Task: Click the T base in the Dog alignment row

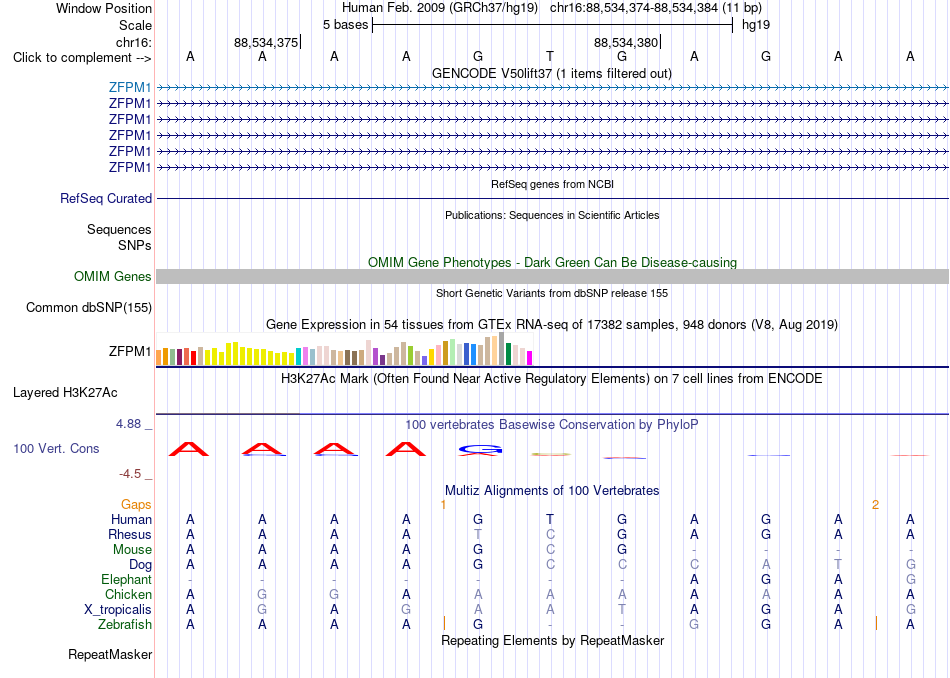Action: click(838, 564)
